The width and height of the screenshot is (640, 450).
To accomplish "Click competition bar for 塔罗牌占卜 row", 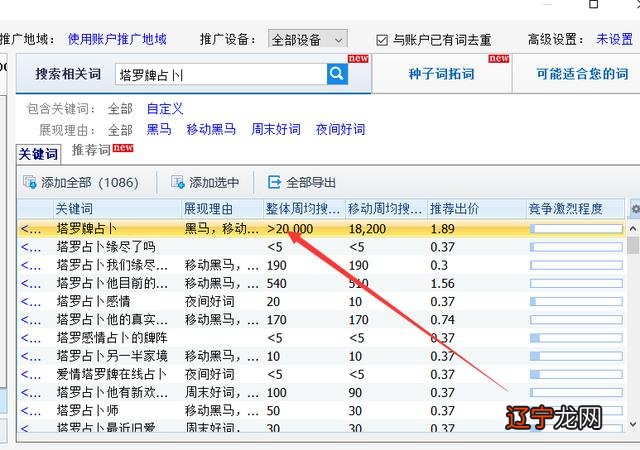I will (x=576, y=229).
